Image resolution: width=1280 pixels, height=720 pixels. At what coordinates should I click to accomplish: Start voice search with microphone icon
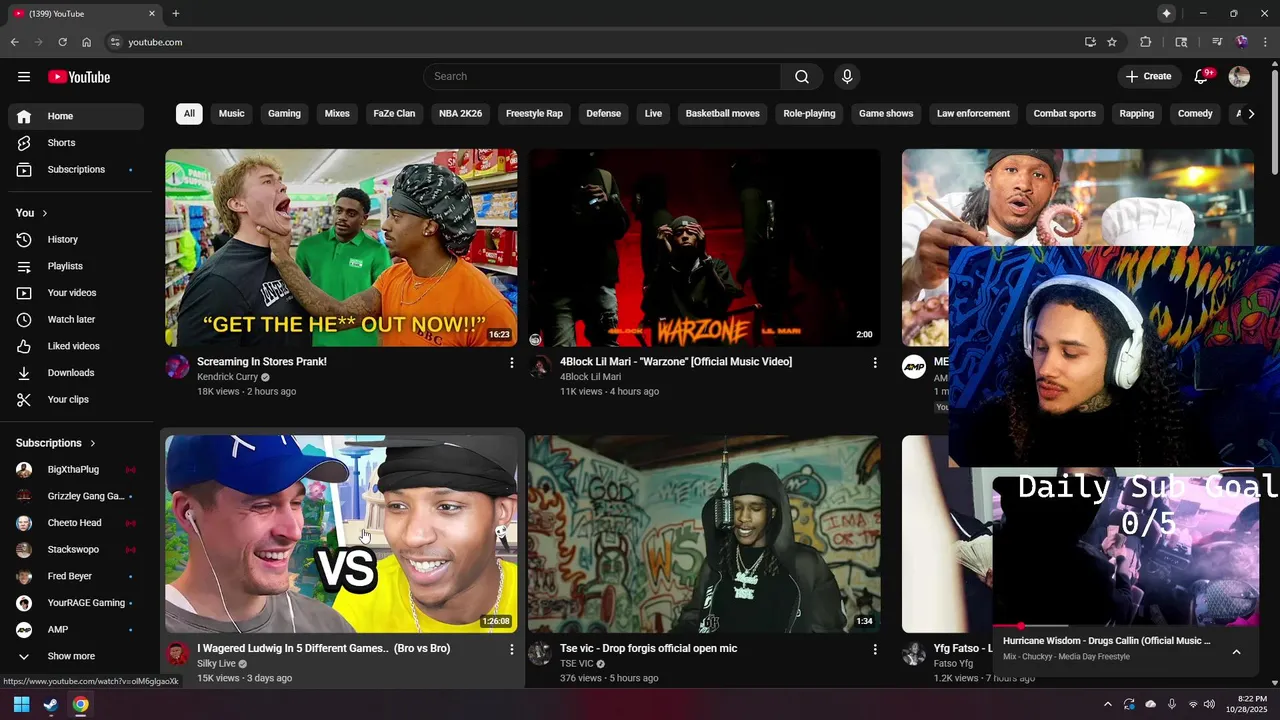coord(847,77)
